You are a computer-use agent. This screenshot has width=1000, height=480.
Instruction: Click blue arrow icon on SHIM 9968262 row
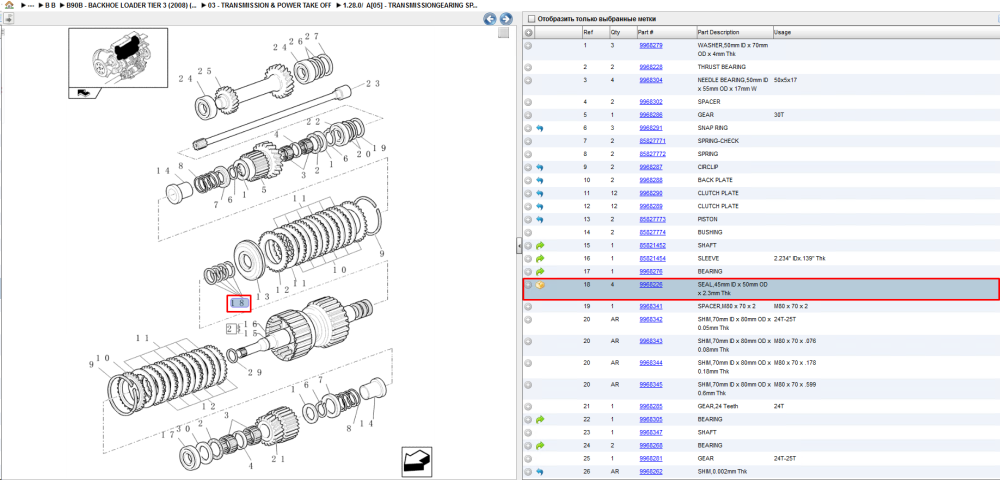540,472
